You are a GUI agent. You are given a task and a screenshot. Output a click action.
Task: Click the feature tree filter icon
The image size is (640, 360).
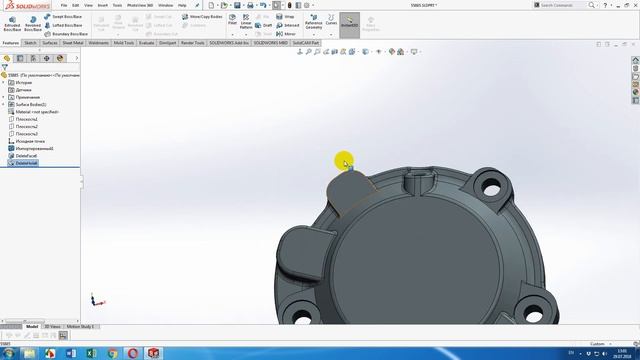point(4,67)
